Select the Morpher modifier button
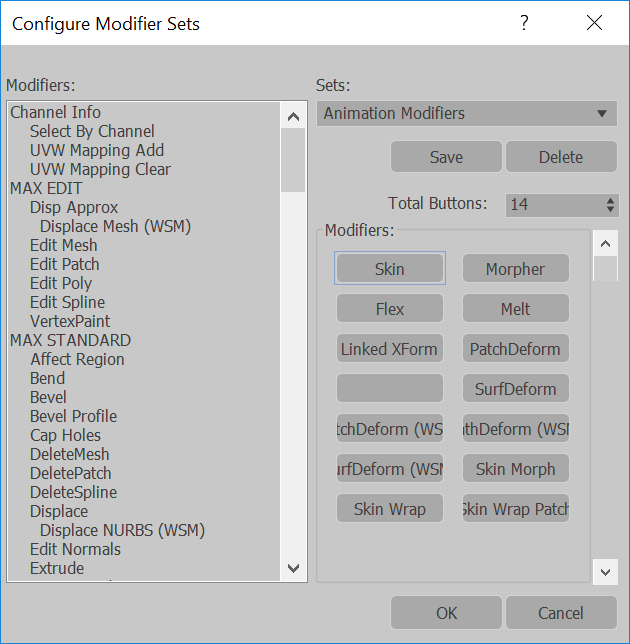This screenshot has height=644, width=630. 516,269
